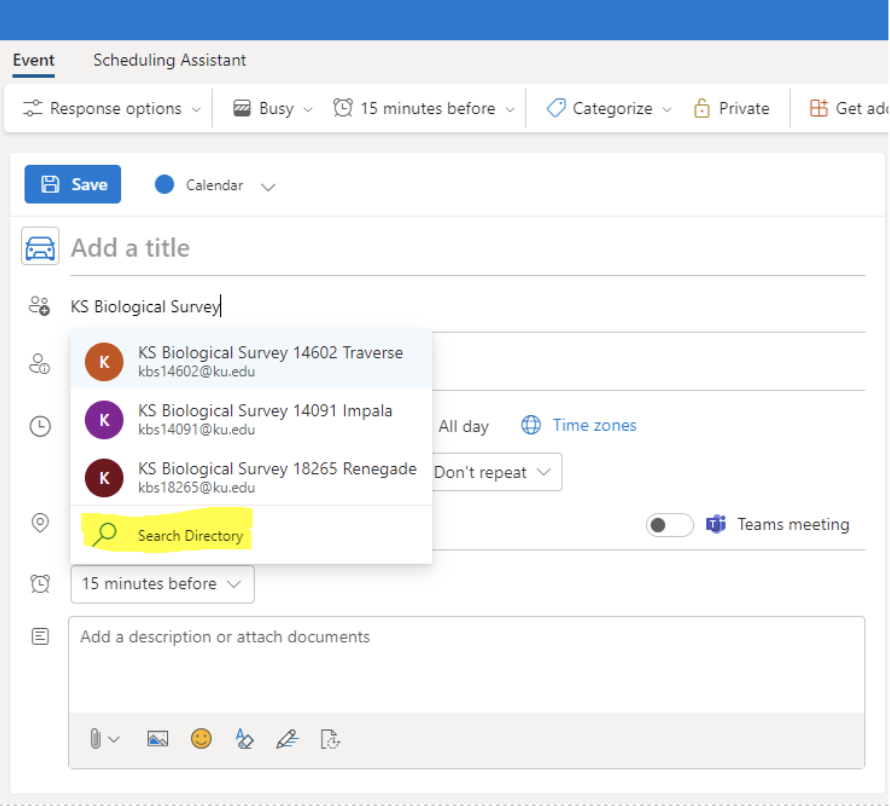Click the Search Directory magnifier icon
Viewport: 890px width, 806px height.
tap(104, 535)
